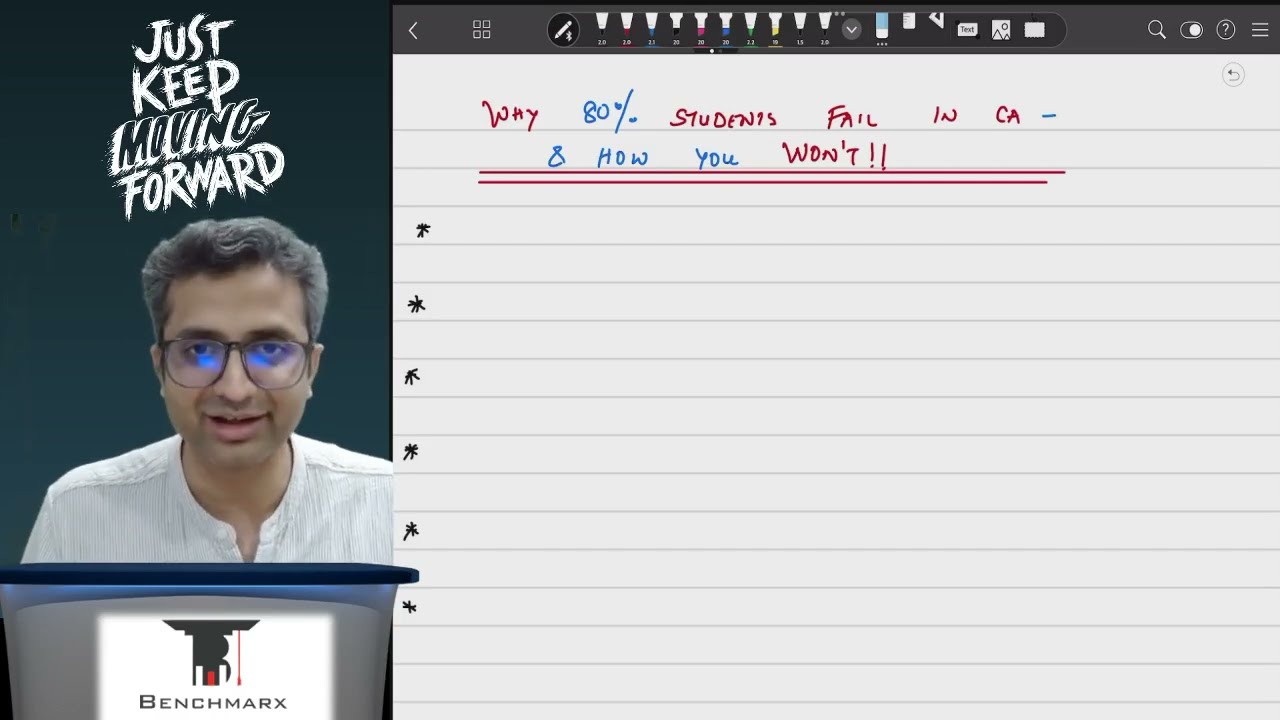The width and height of the screenshot is (1280, 720).
Task: Select the black 20 marker
Action: (x=676, y=28)
